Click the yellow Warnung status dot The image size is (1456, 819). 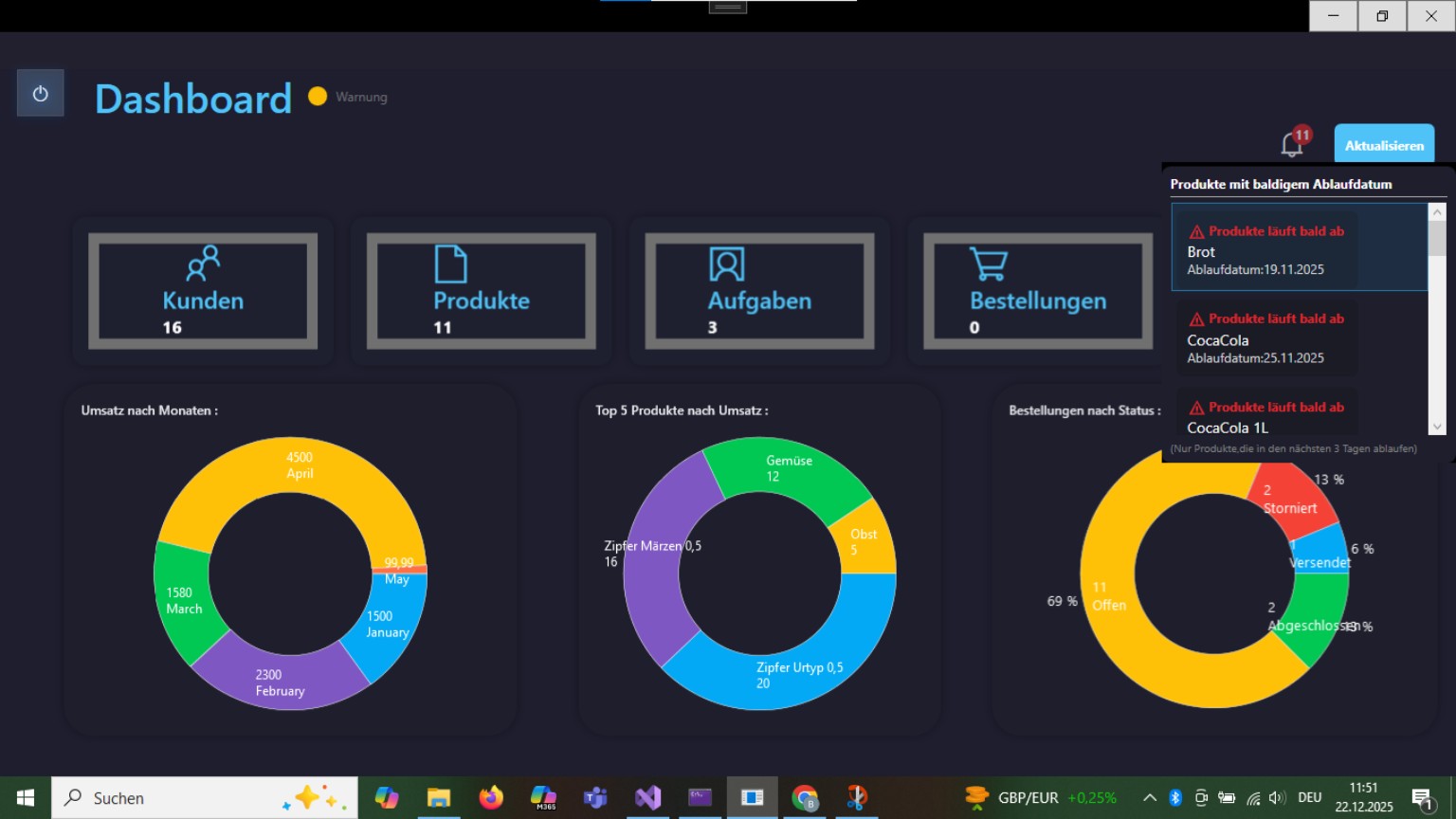point(318,97)
